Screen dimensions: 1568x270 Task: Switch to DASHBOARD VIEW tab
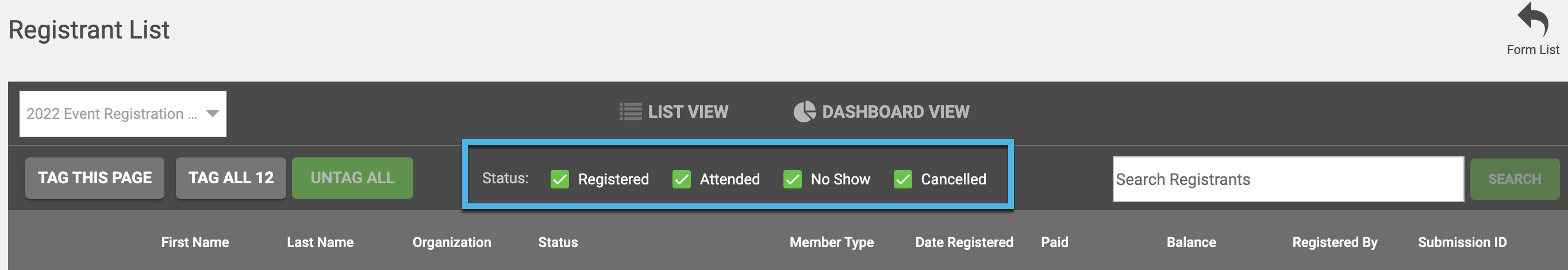click(x=881, y=112)
